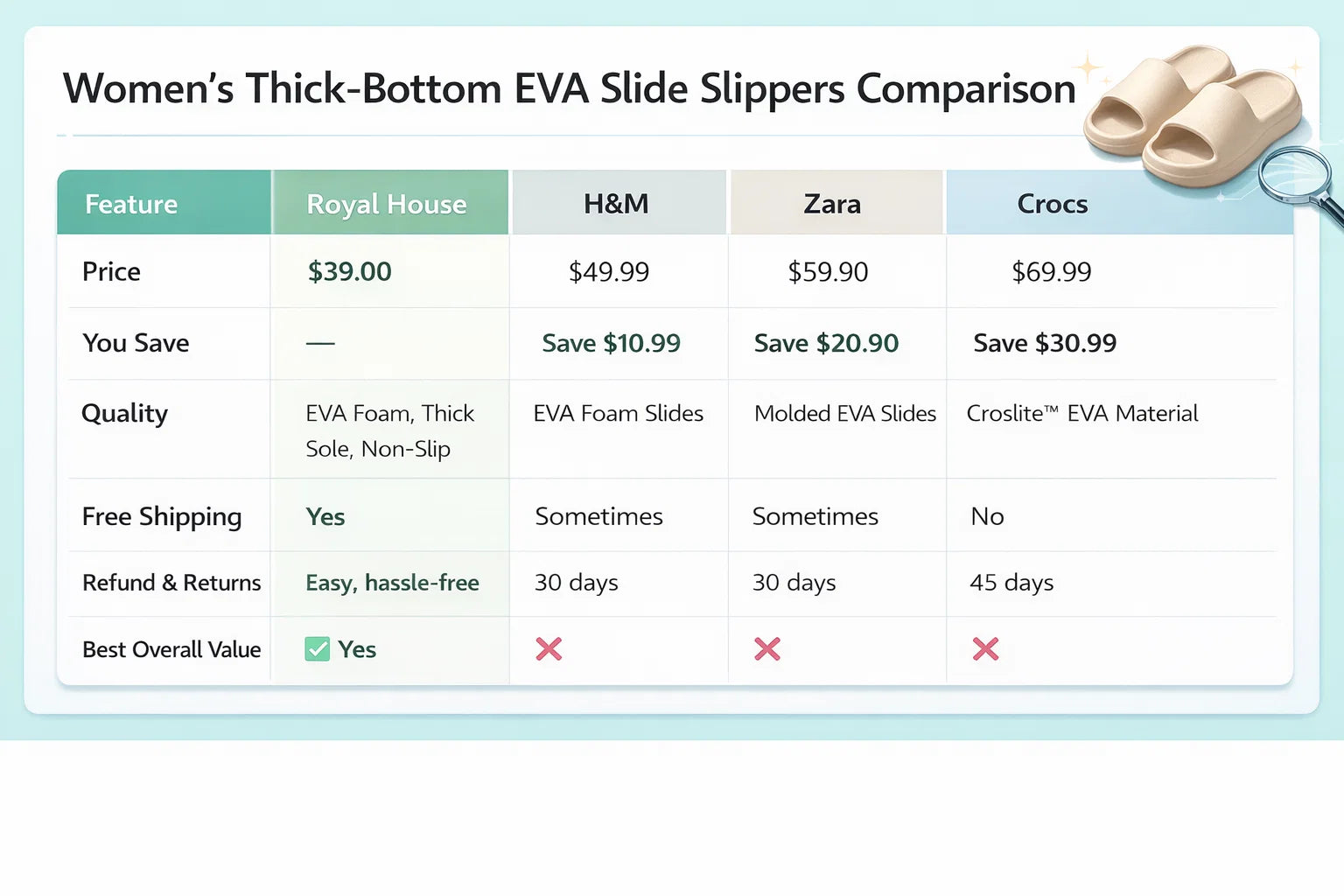Select the H&M column header
Image resolution: width=1344 pixels, height=896 pixels.
click(617, 204)
